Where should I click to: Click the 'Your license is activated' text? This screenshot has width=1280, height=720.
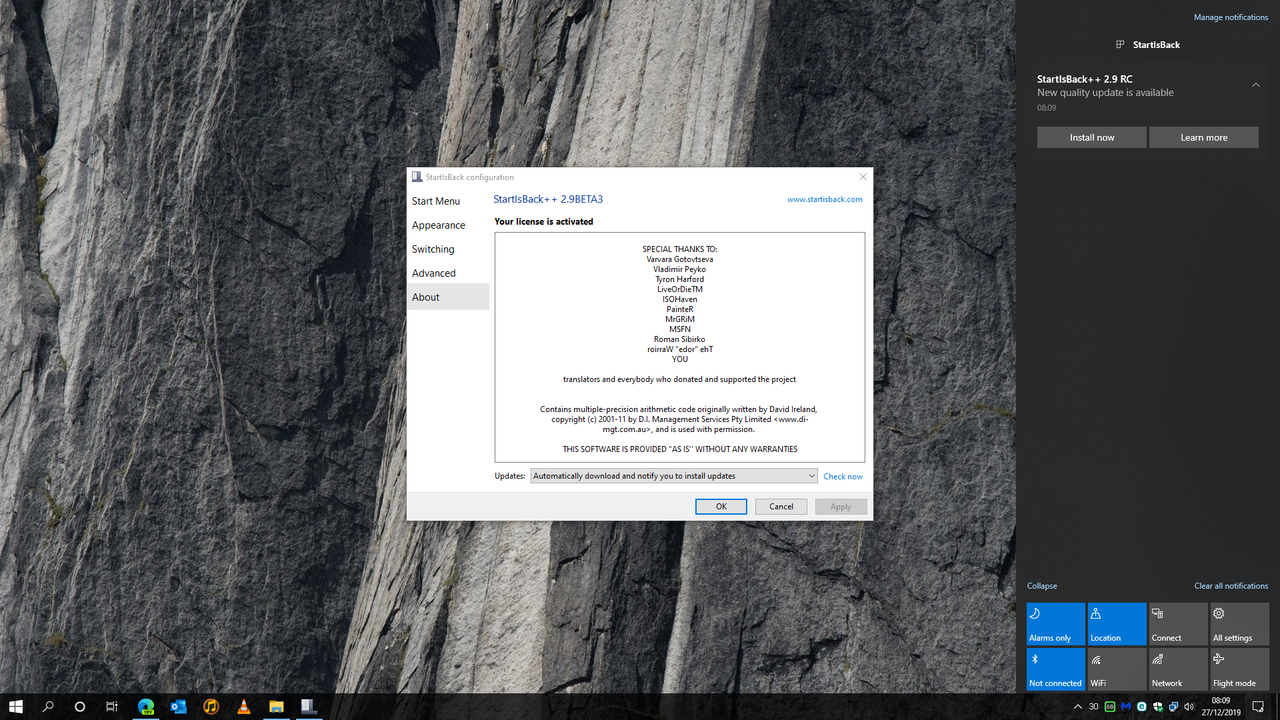(x=544, y=222)
